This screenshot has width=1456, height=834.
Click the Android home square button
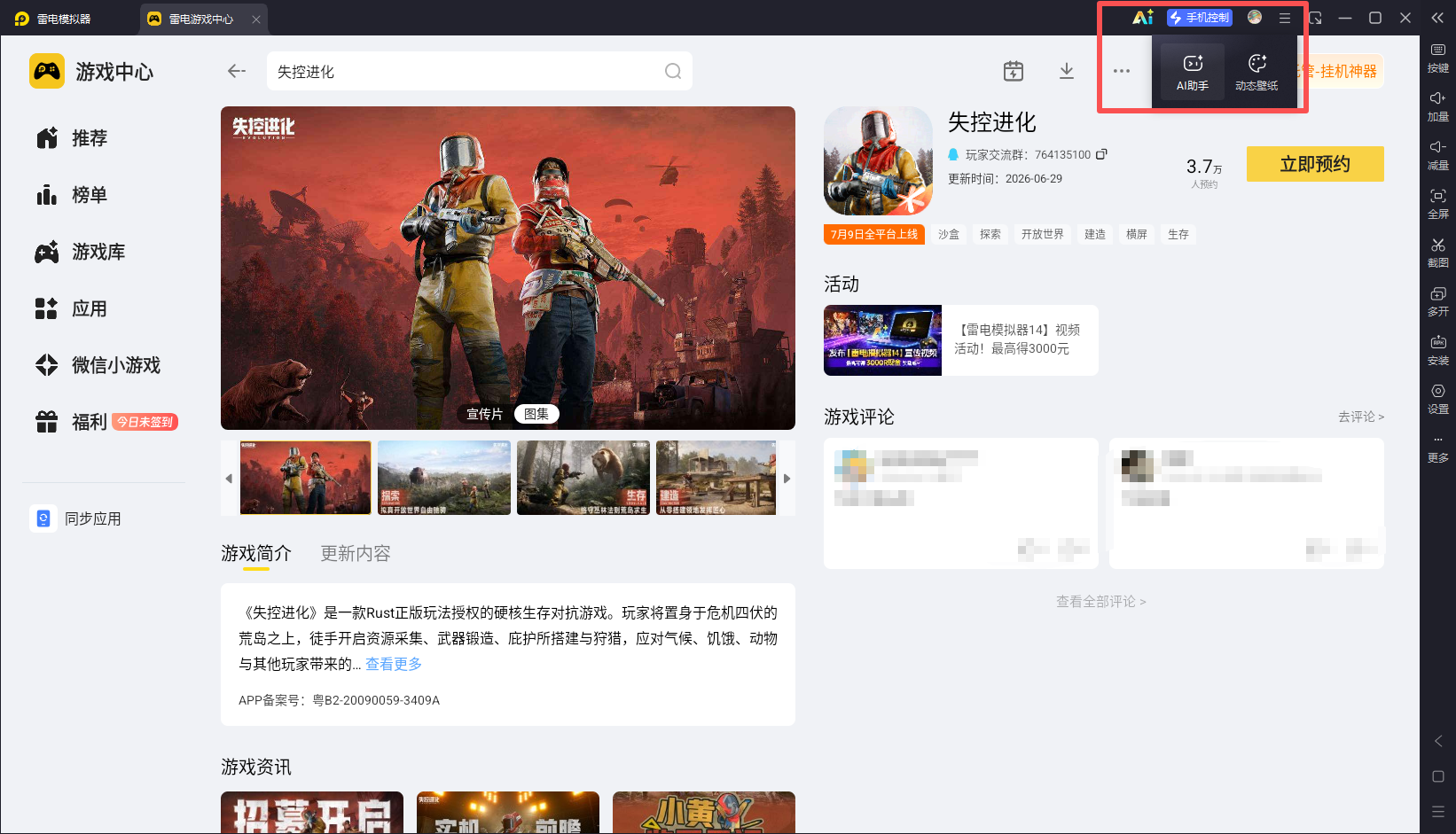click(1438, 776)
